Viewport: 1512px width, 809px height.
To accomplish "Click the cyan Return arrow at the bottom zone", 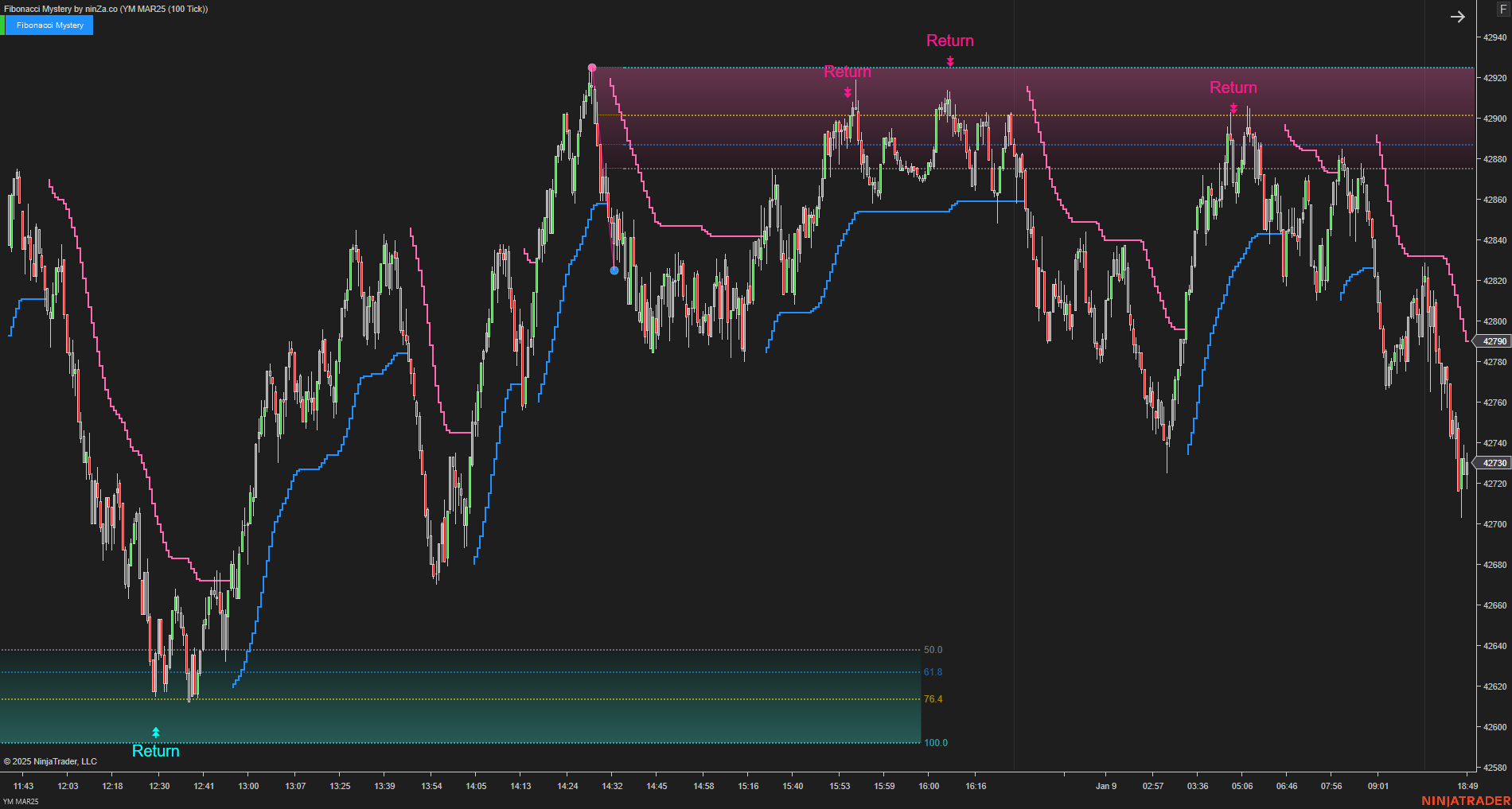I will (x=156, y=732).
